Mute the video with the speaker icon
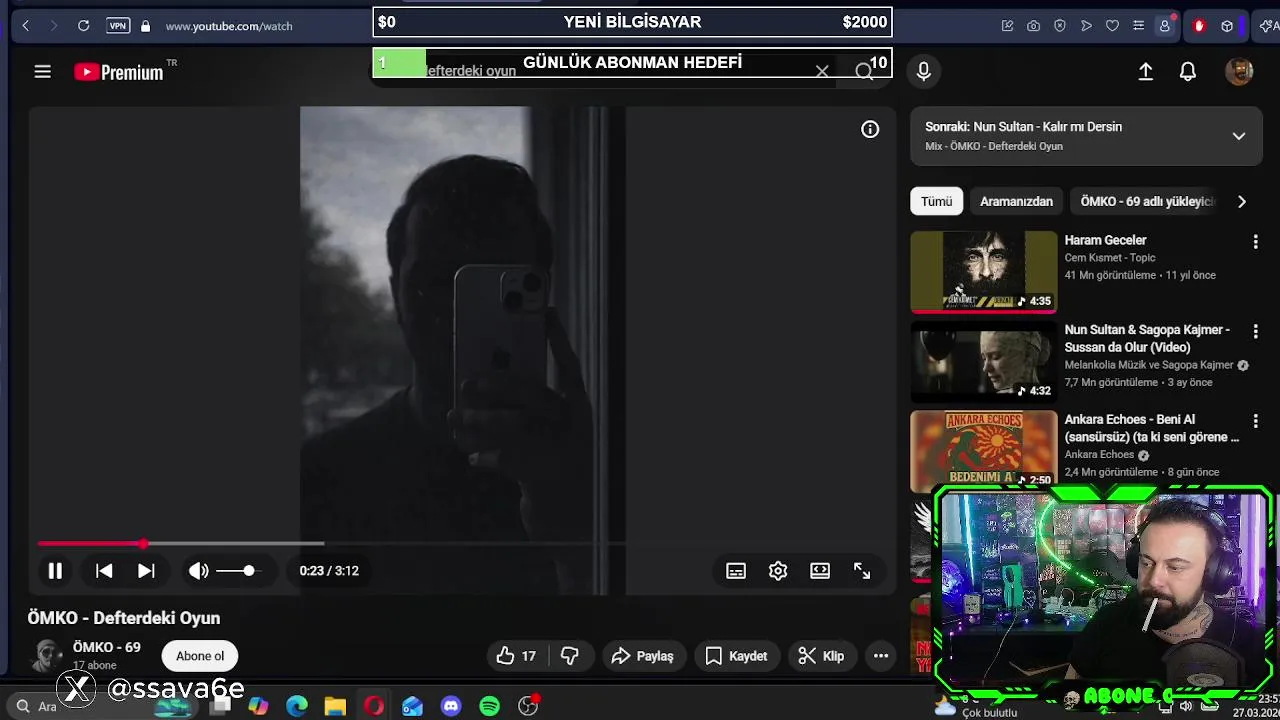This screenshot has width=1280, height=720. point(199,570)
